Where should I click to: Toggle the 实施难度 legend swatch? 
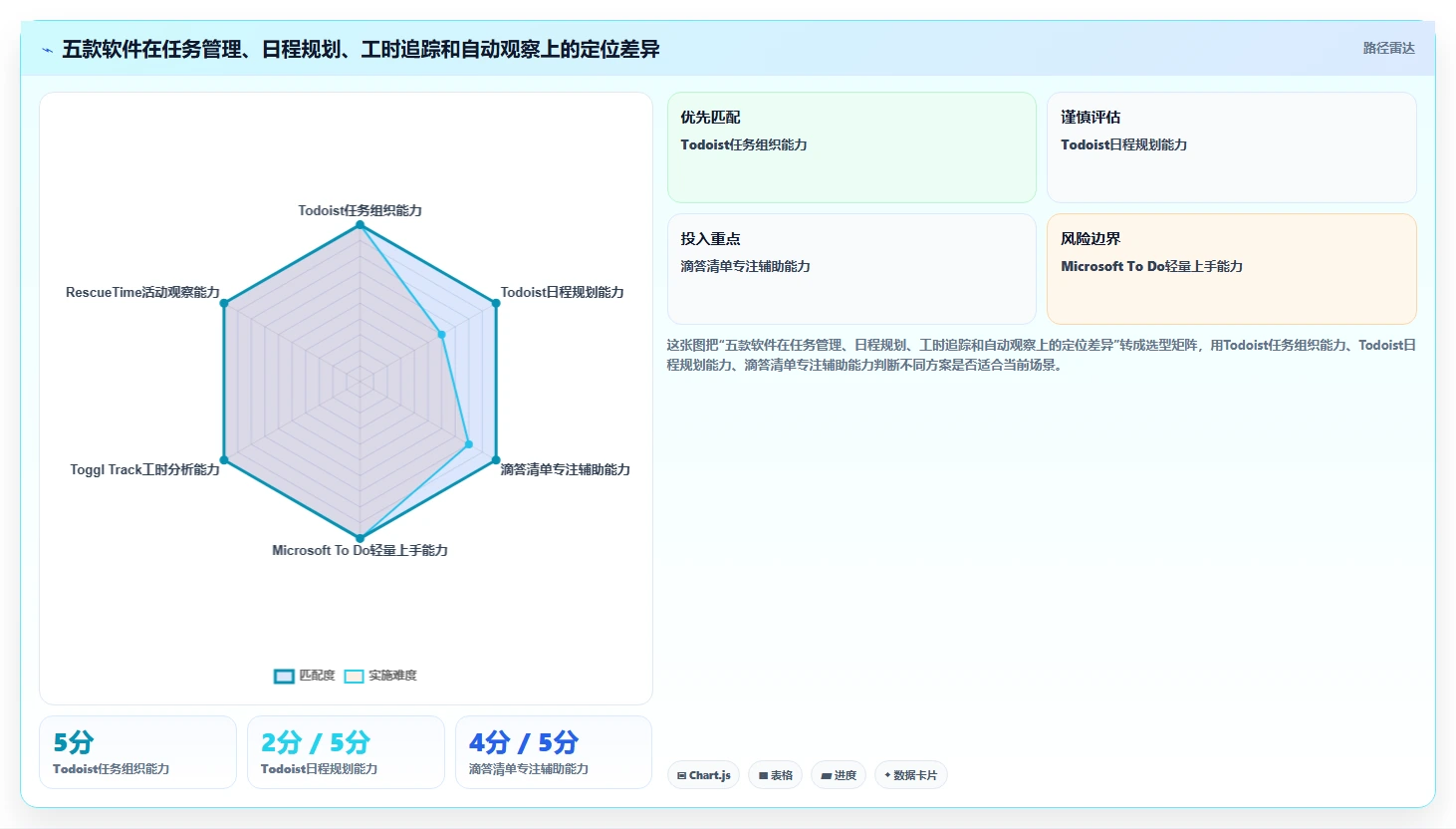pos(354,677)
